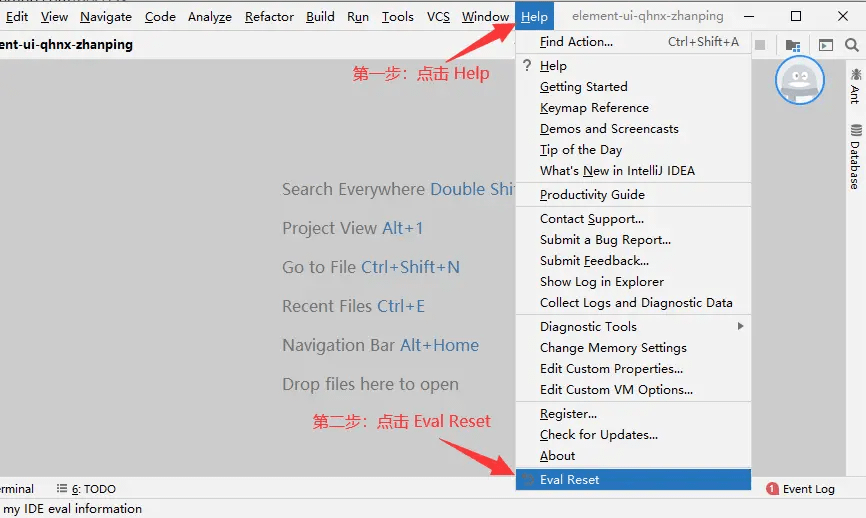Open the Event Log notification badge

click(772, 489)
